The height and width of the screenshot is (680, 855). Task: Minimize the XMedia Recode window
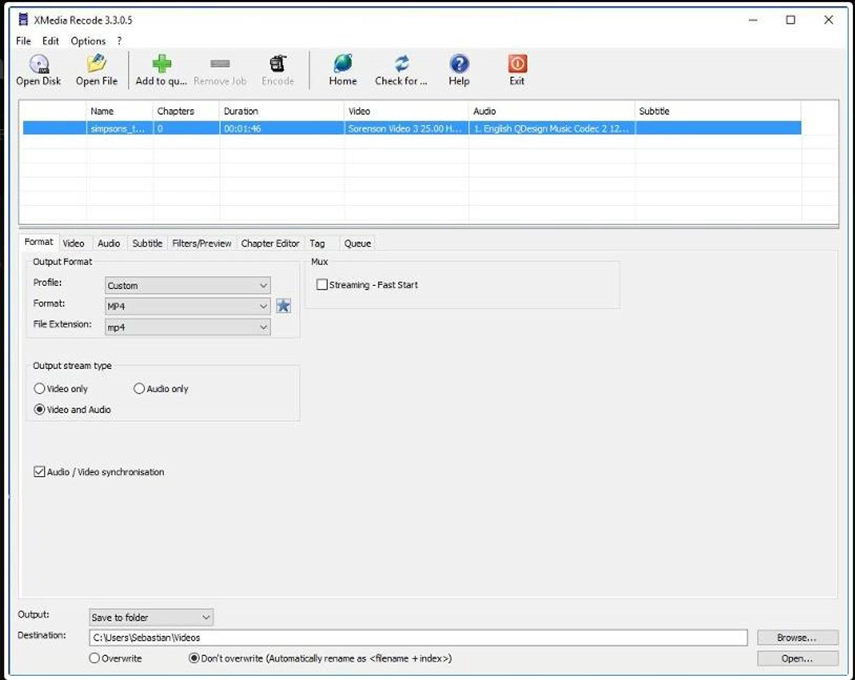[753, 20]
